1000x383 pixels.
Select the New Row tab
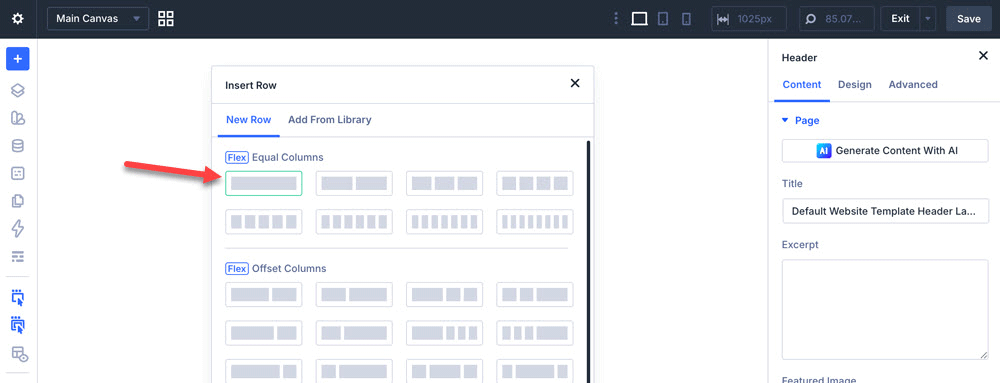tap(249, 120)
